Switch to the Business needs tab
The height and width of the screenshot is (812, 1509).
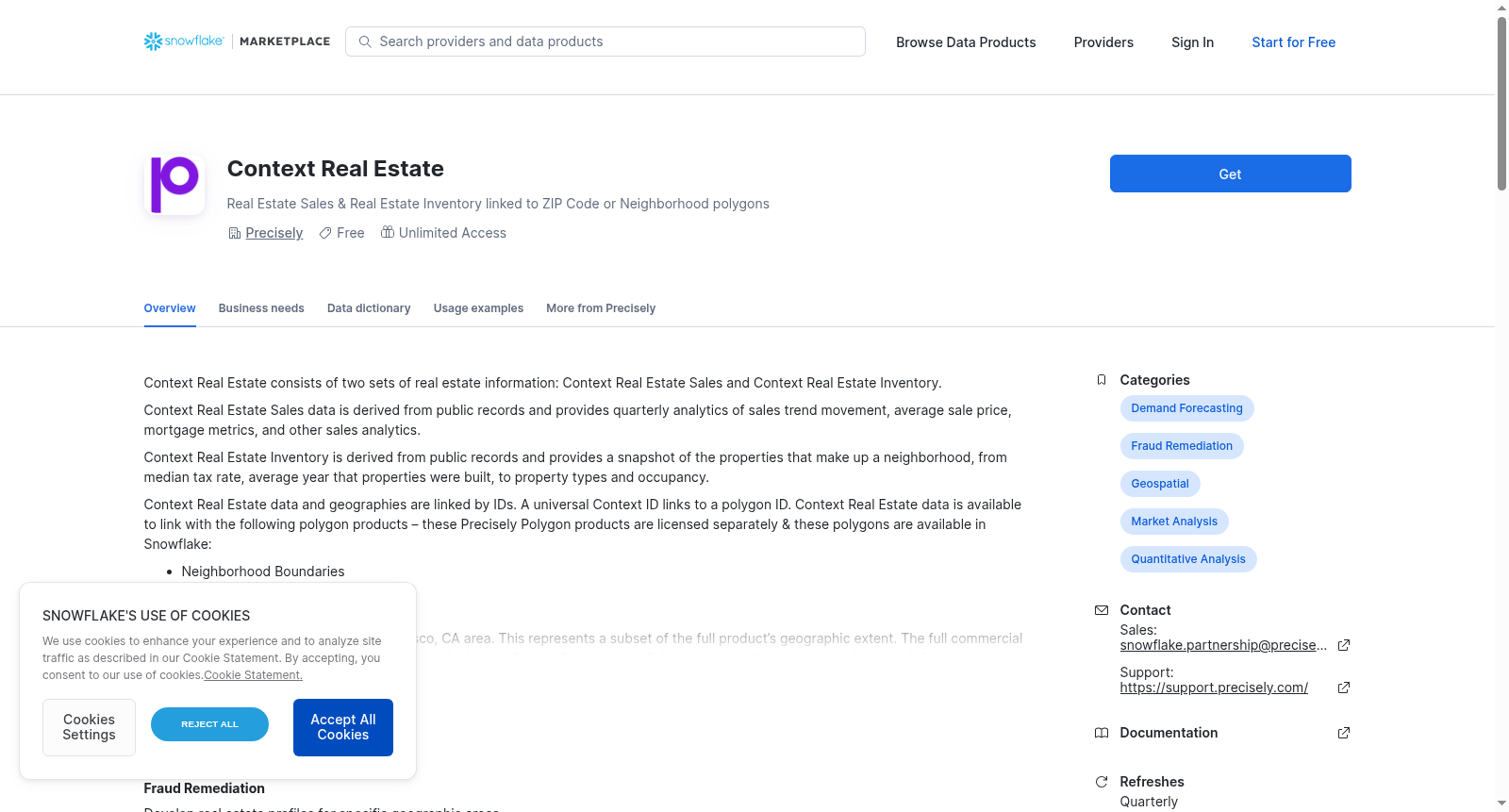[x=261, y=308]
